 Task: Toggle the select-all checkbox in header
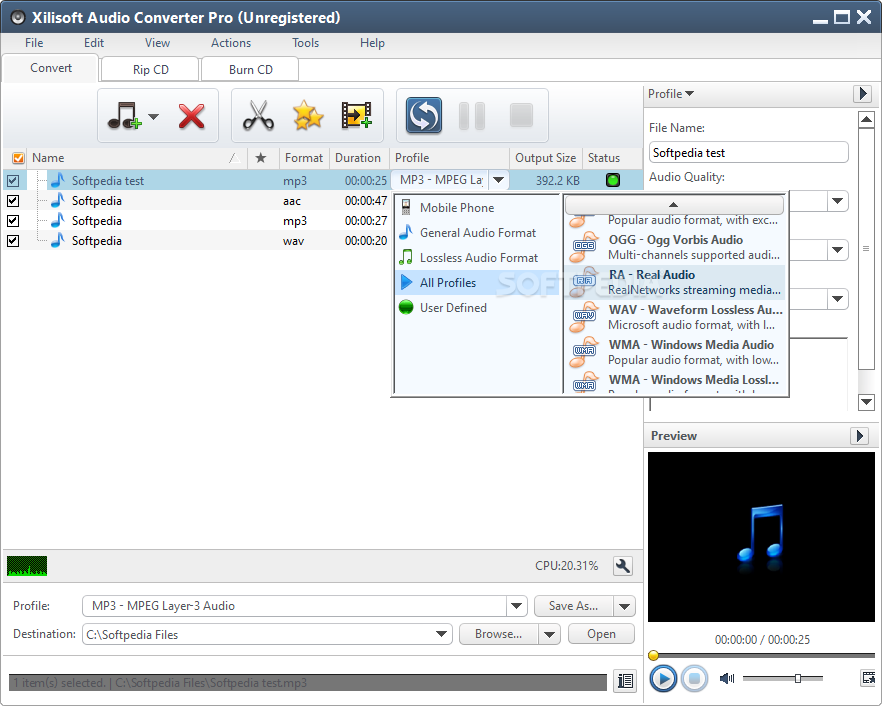click(18, 158)
